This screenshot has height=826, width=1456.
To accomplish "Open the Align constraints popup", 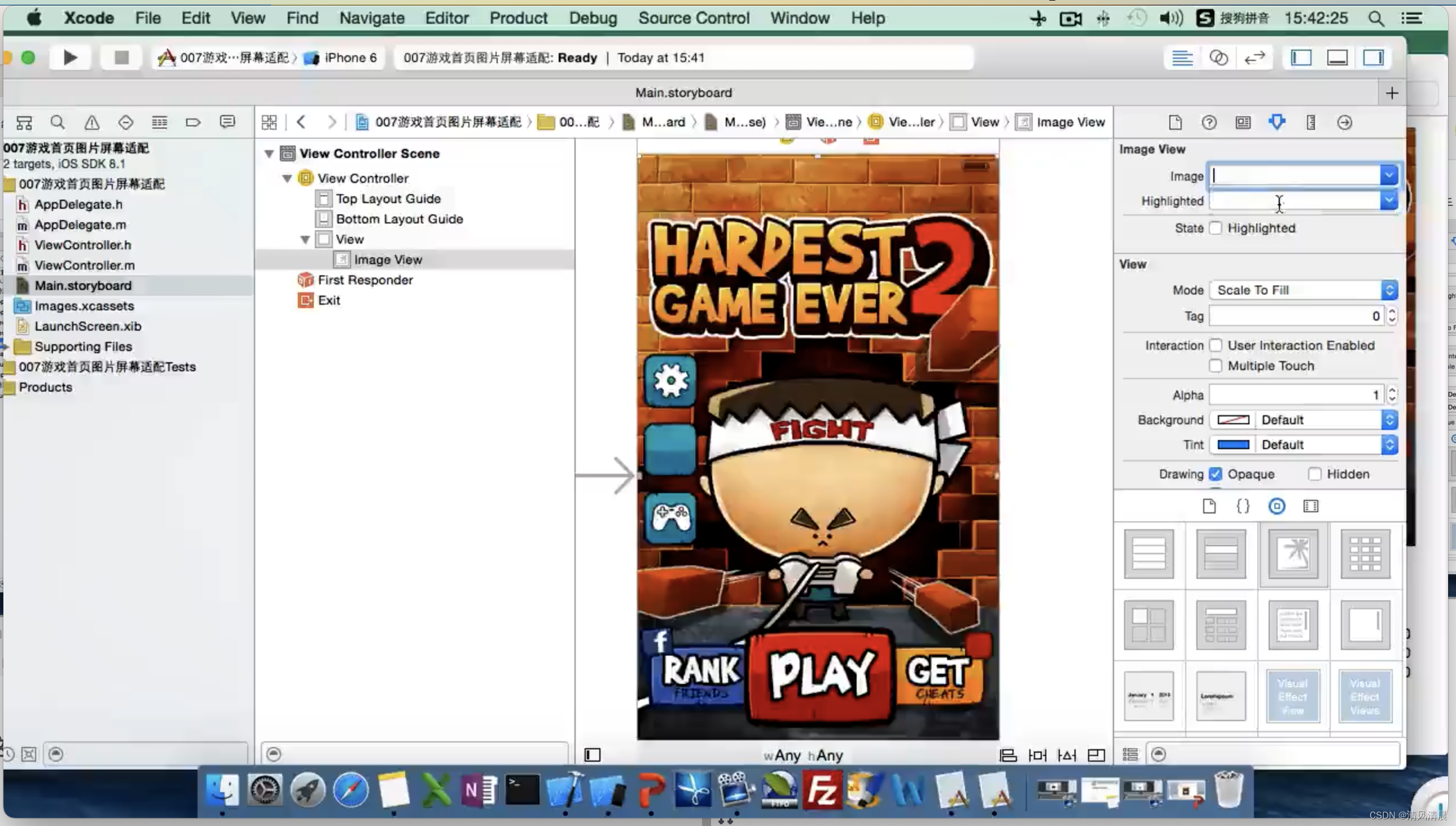I will (1008, 755).
